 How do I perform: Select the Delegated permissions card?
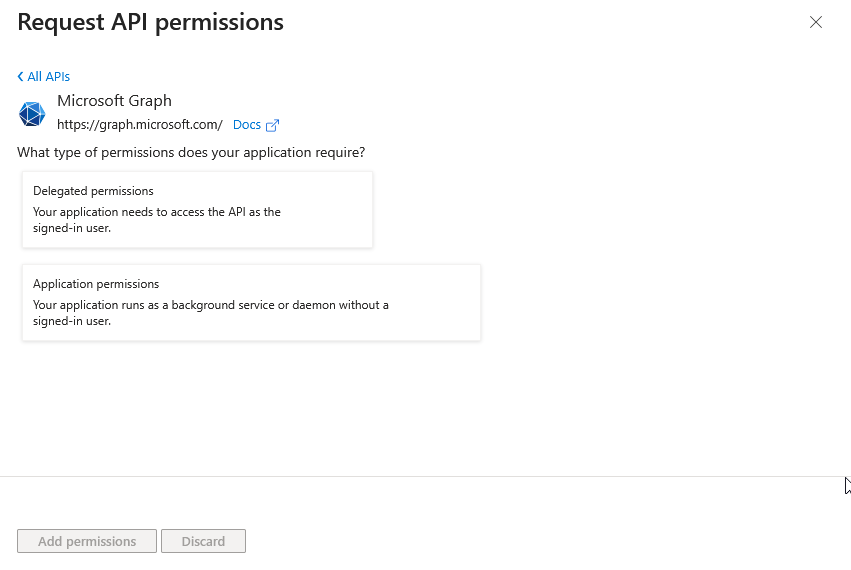click(197, 209)
